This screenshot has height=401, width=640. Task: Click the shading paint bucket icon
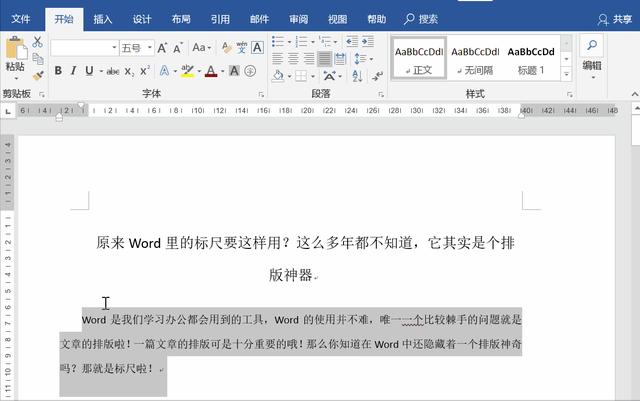(x=278, y=76)
